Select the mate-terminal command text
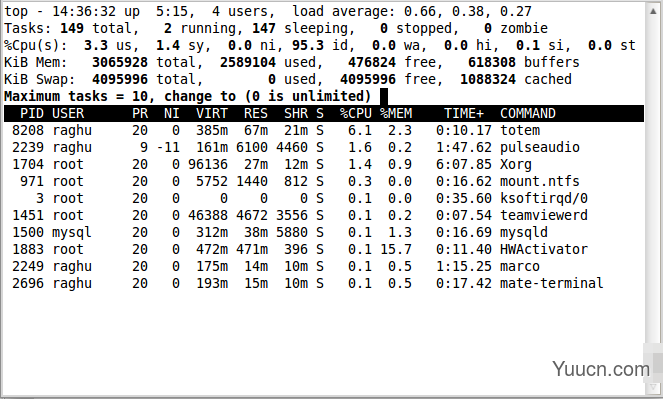 coord(552,283)
